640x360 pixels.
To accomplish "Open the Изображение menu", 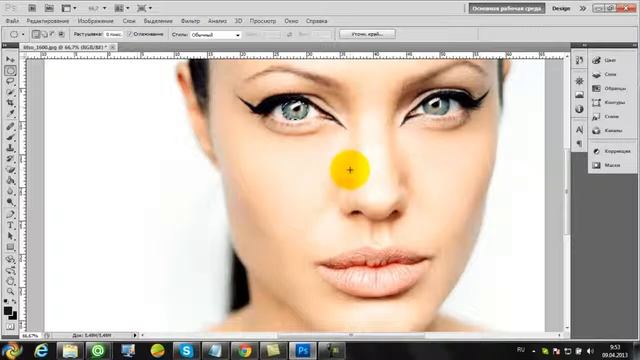I will (96, 21).
